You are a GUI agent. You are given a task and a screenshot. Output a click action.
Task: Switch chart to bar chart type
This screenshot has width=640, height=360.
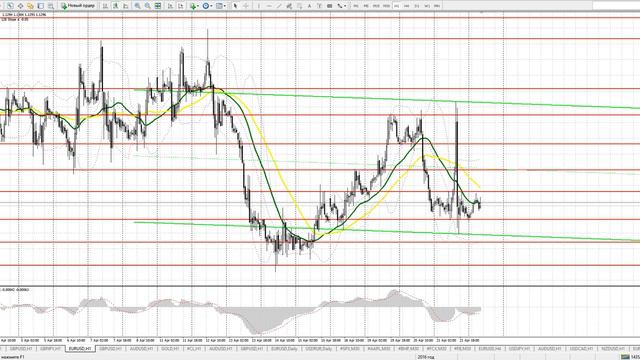click(x=105, y=6)
